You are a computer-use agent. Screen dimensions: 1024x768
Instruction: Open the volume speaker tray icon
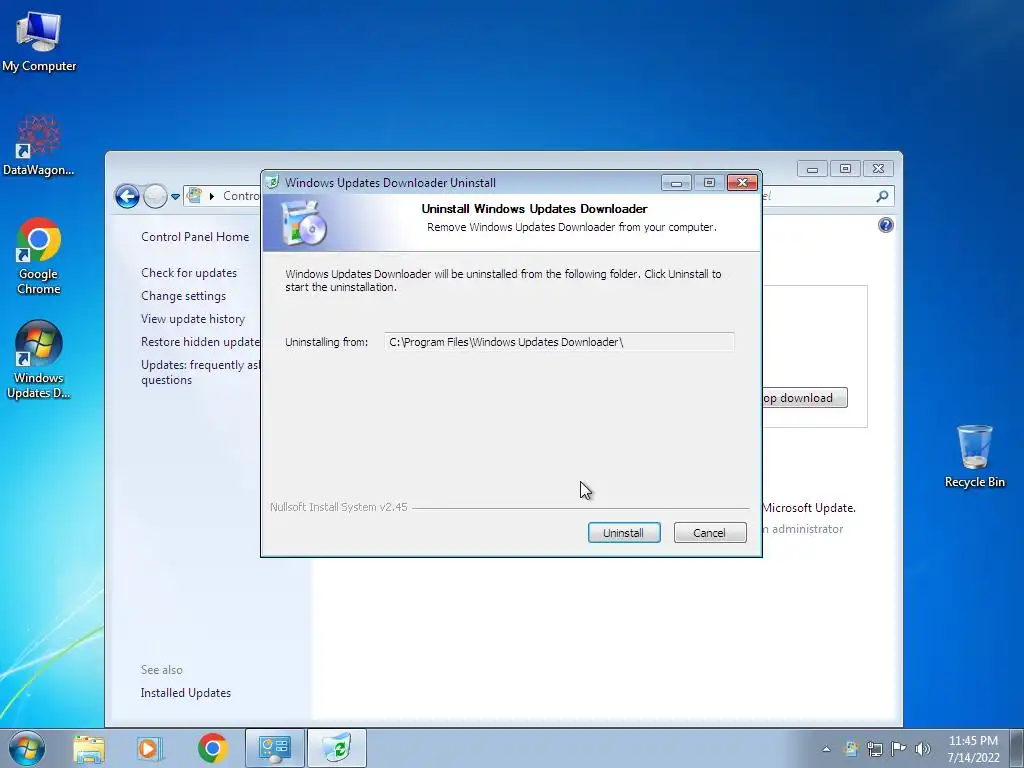pos(922,749)
